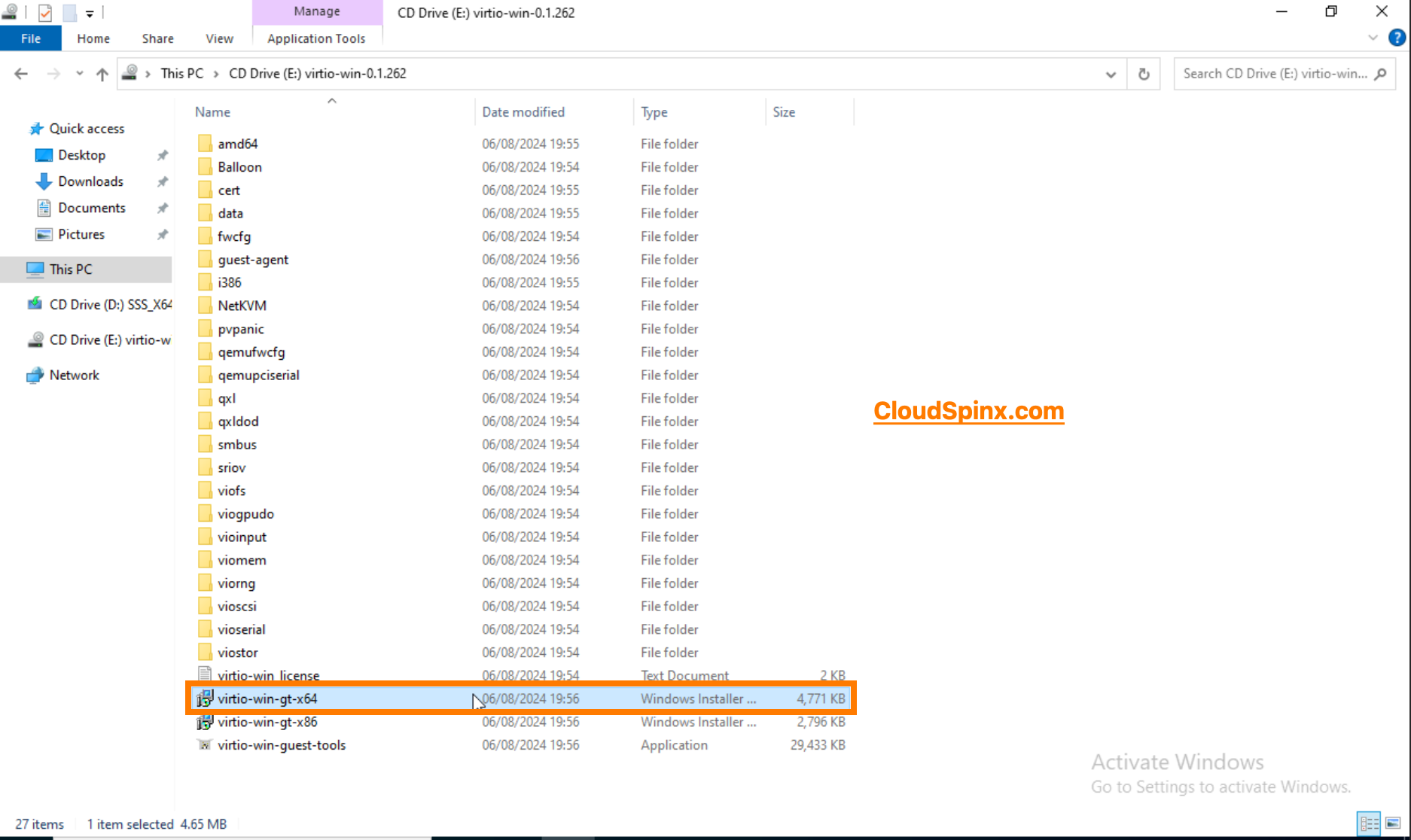Switch to the View ribbon tab
1411x840 pixels.
(218, 38)
